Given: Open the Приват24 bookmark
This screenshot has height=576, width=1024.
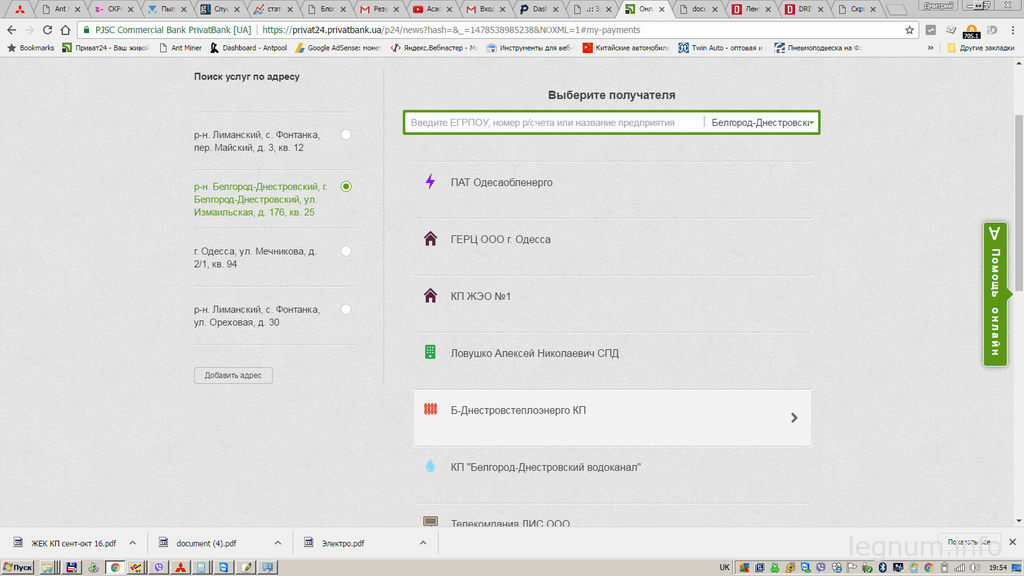Looking at the screenshot, I should [x=105, y=48].
